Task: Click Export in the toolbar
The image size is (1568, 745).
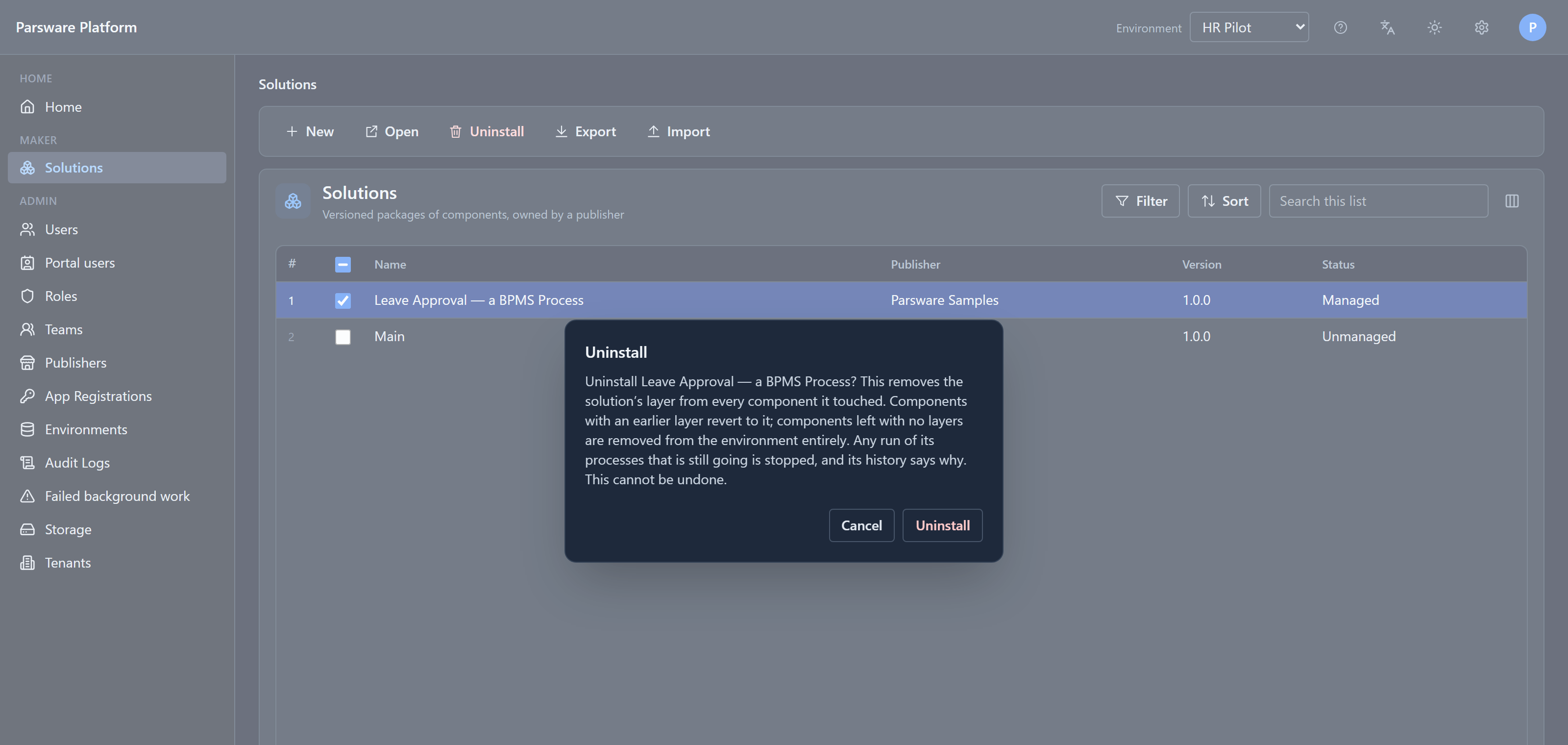Action: [x=586, y=131]
